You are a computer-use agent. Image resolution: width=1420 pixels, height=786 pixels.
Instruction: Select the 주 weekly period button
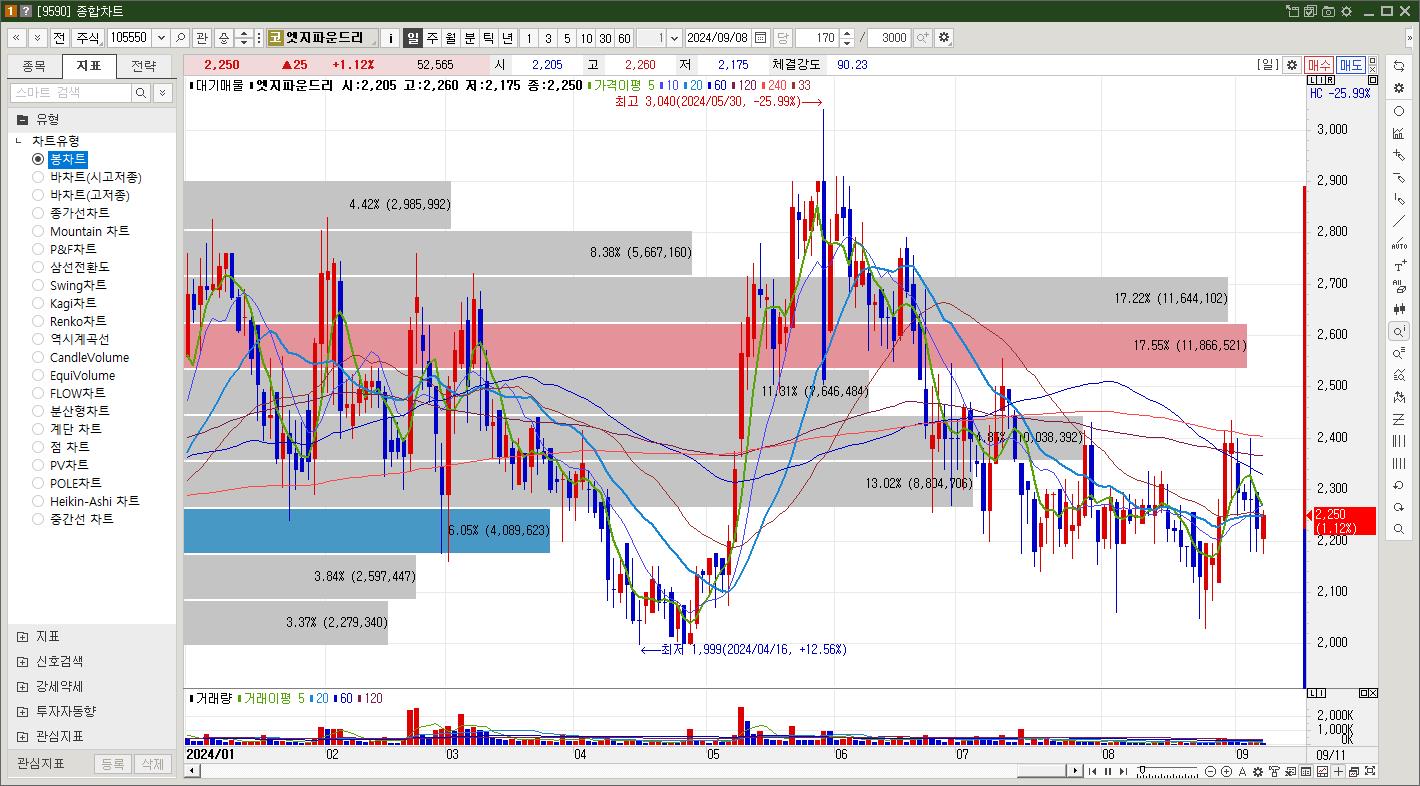click(432, 38)
